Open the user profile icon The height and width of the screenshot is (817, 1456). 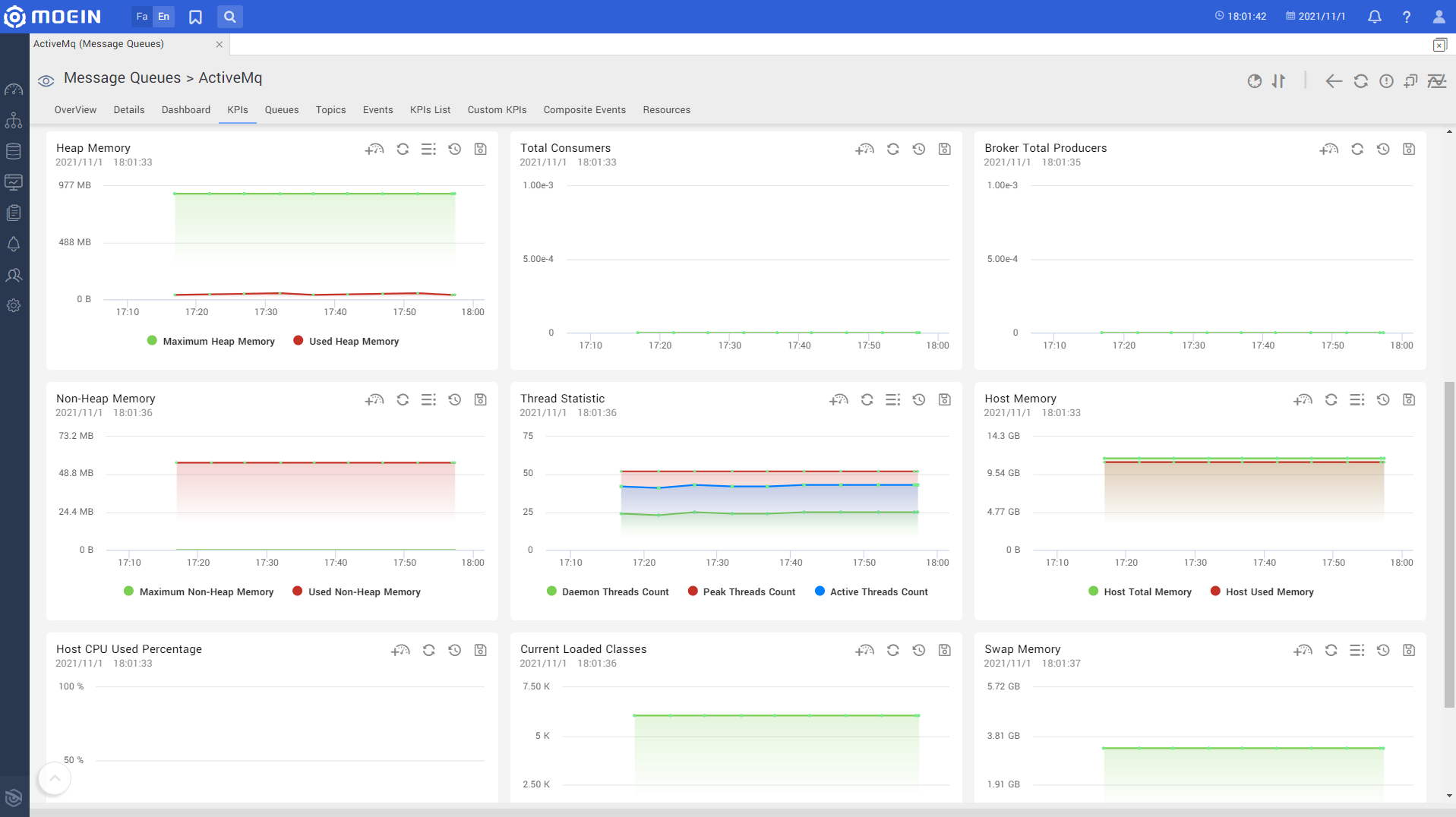pos(1439,17)
